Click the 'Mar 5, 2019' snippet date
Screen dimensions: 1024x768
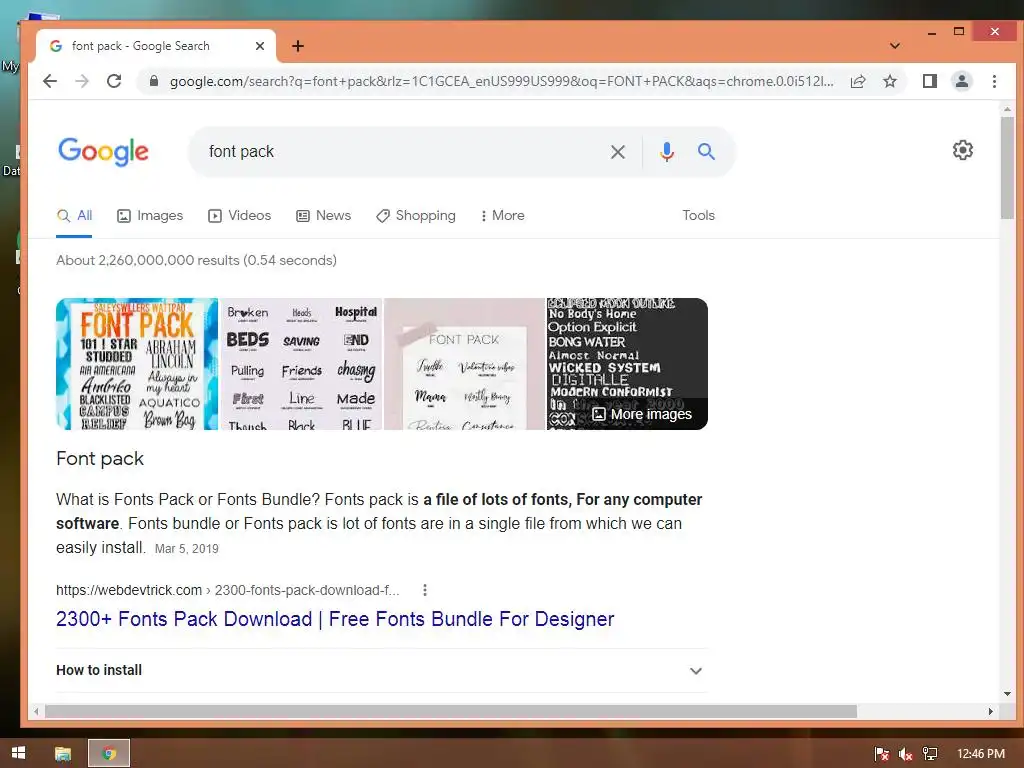[x=187, y=549]
